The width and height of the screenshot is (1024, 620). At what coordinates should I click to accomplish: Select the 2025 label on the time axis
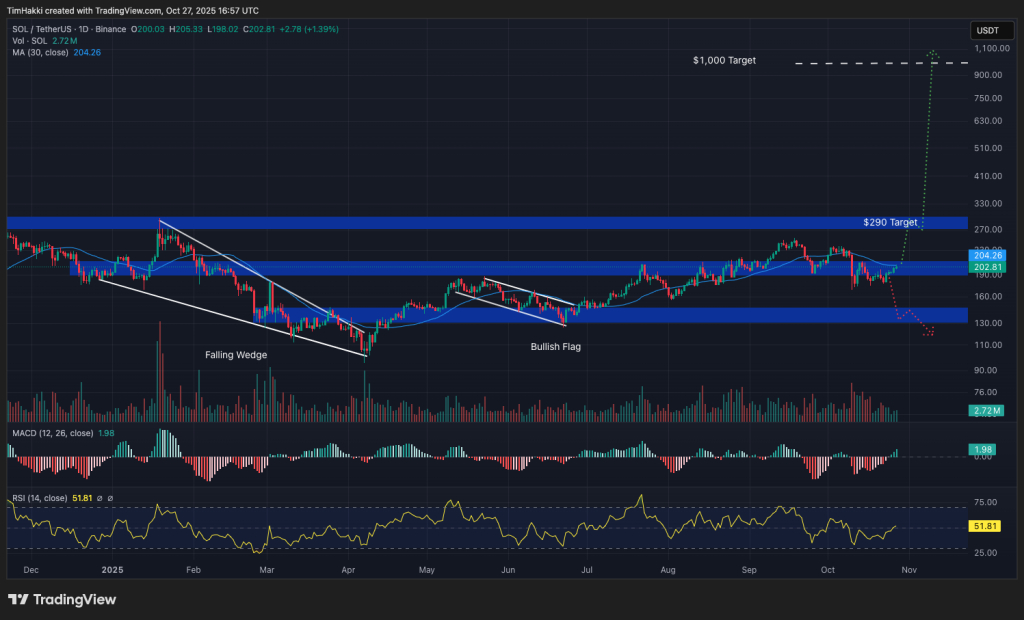pyautogui.click(x=110, y=568)
